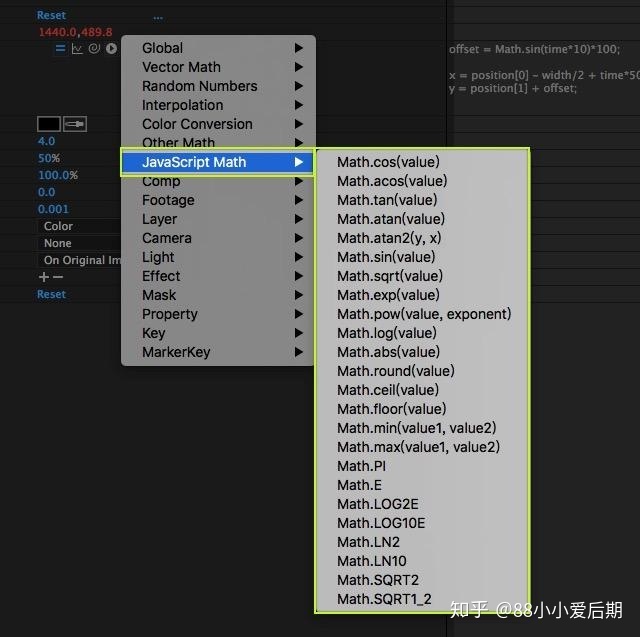This screenshot has height=637, width=640.
Task: Choose Math.abs(value) from the submenu
Action: (x=422, y=352)
